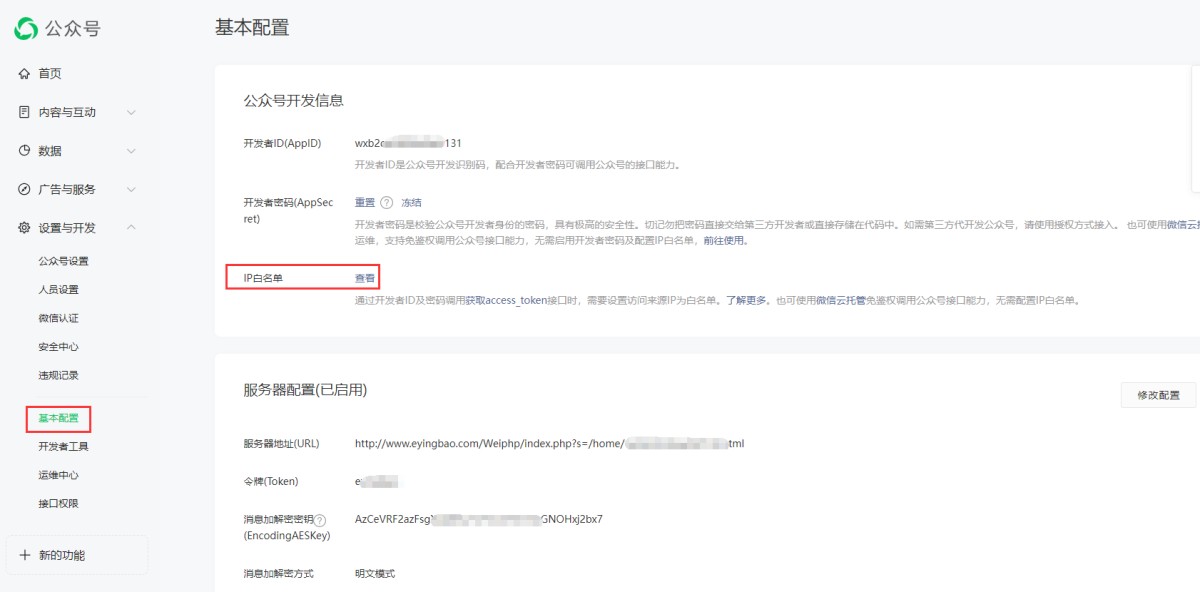The image size is (1200, 592).
Task: Click the 数据 clock chart icon
Action: 24,151
